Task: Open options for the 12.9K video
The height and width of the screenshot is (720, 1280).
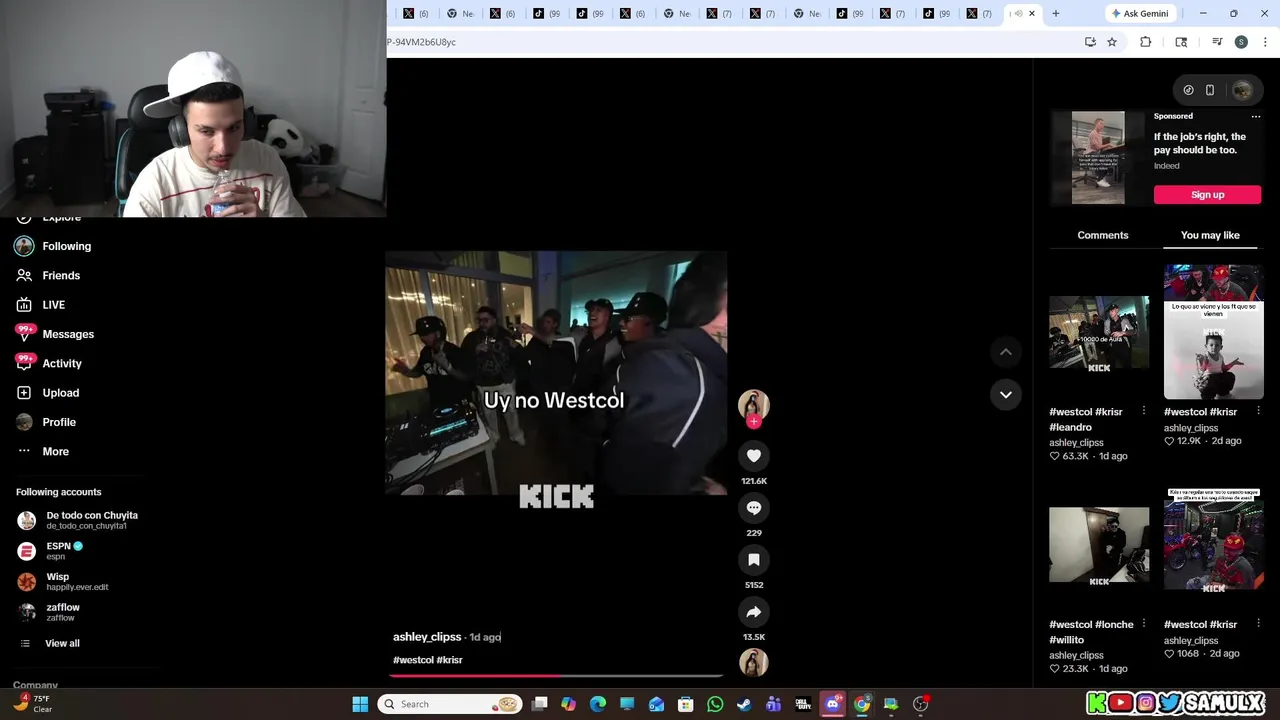Action: 1258,411
